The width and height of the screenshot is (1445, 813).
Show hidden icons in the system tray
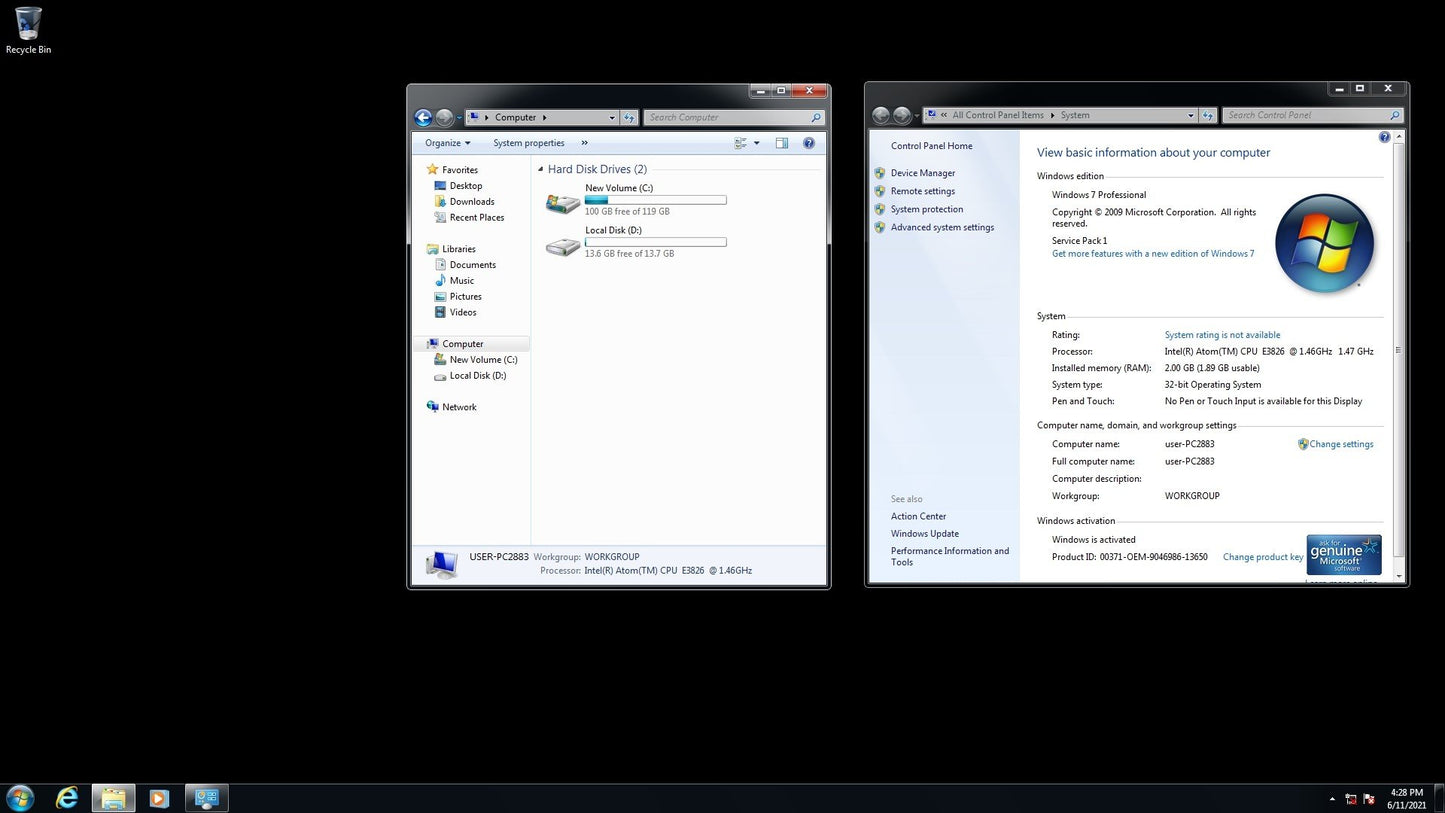coord(1332,799)
